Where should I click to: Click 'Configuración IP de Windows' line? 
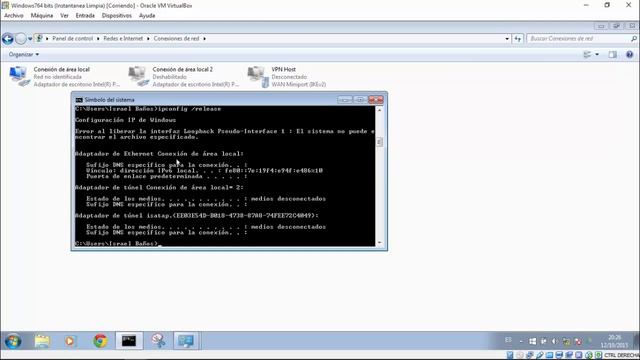[125, 120]
